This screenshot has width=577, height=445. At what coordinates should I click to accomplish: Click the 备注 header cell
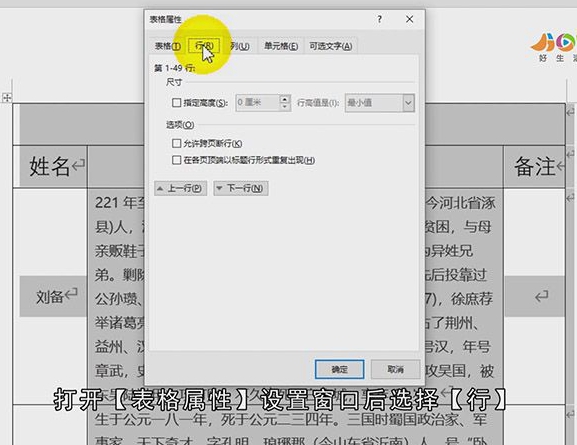pyautogui.click(x=534, y=166)
